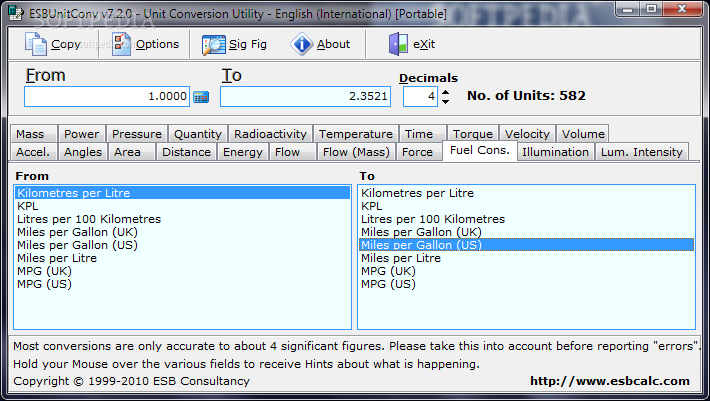This screenshot has width=710, height=401.
Task: Select KPL in the From list
Action: click(182, 206)
